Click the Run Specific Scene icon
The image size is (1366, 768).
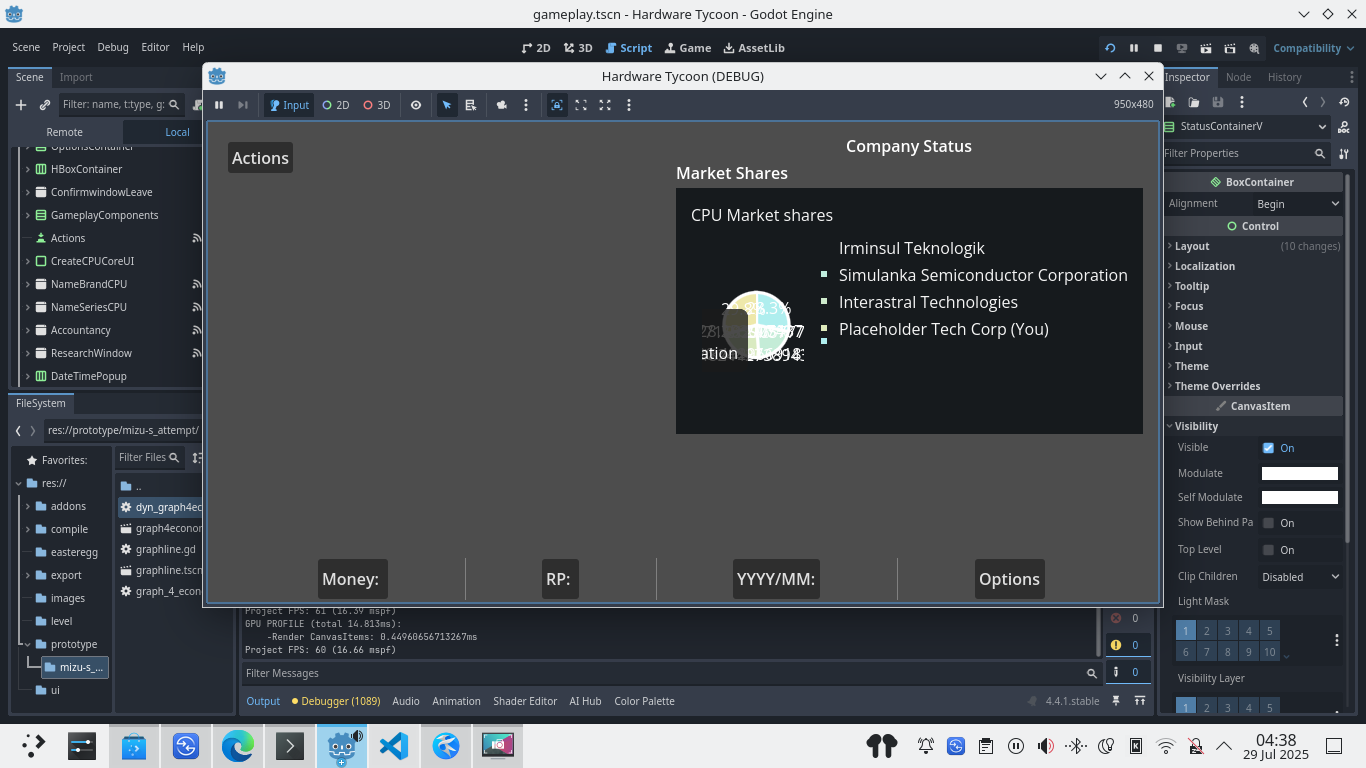click(x=1230, y=48)
